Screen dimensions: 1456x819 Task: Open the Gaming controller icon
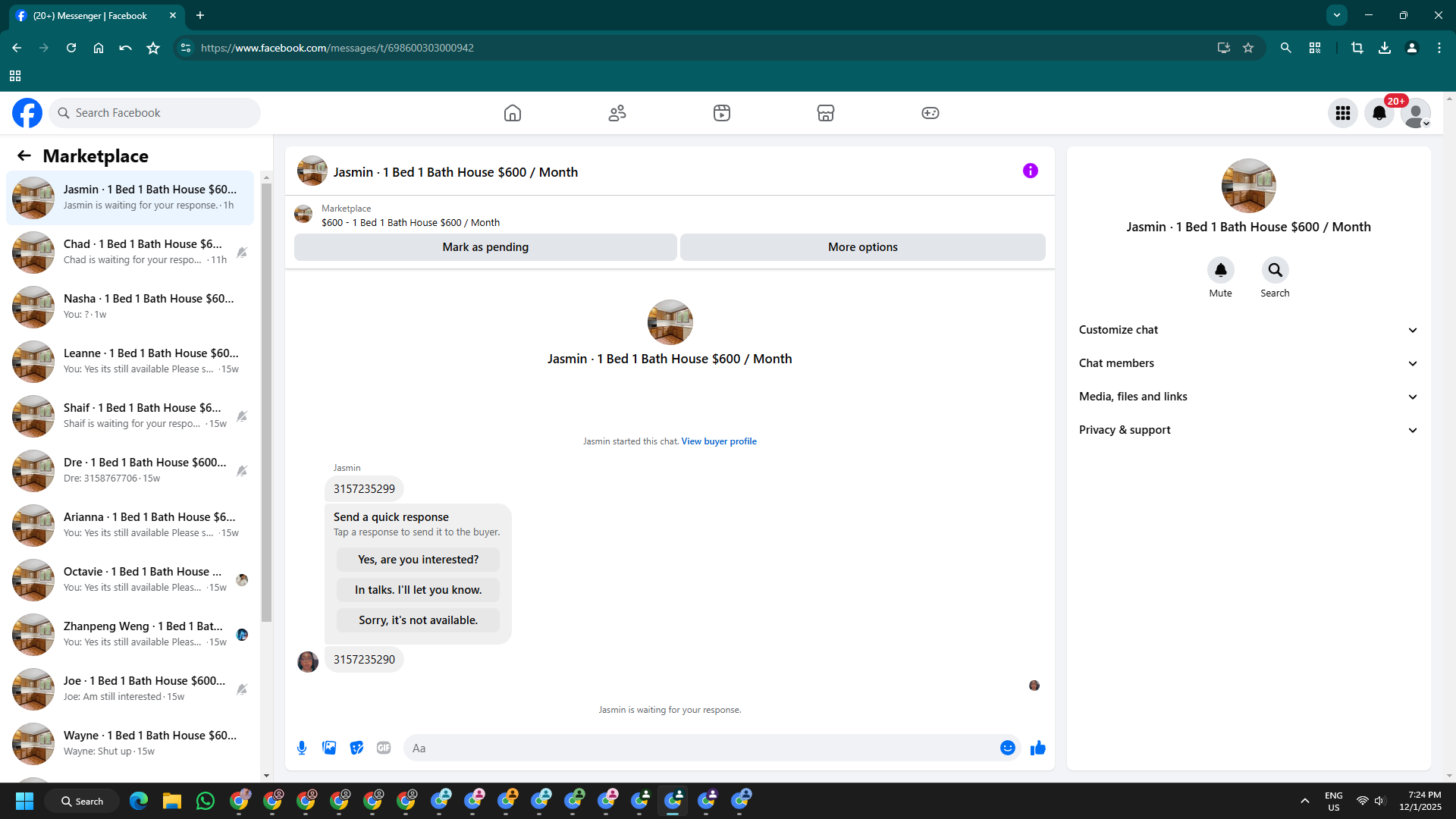click(930, 113)
